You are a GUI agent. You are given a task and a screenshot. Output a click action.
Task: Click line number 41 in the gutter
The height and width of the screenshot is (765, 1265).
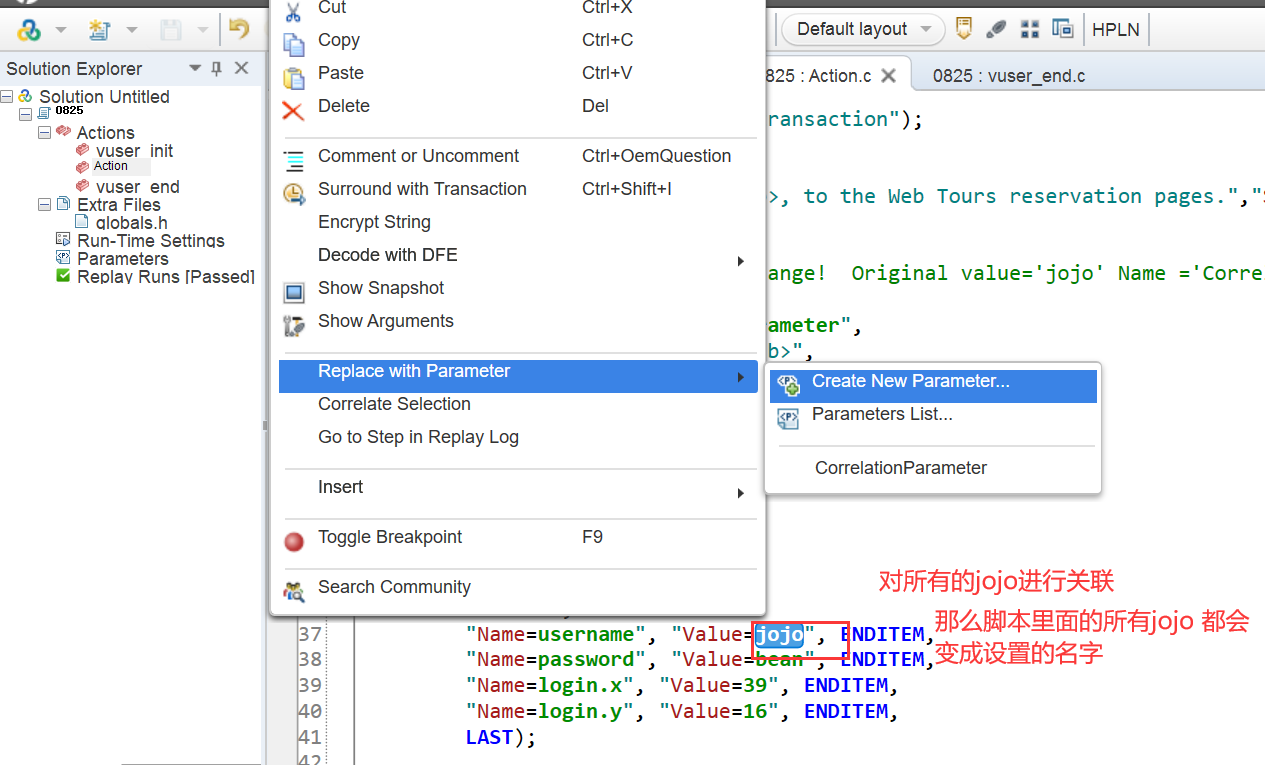click(310, 737)
